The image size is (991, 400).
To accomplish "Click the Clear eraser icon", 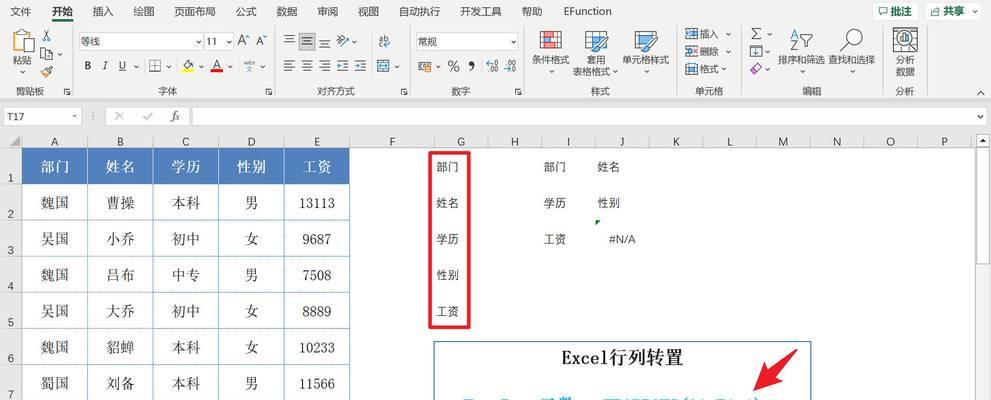I will pos(756,69).
